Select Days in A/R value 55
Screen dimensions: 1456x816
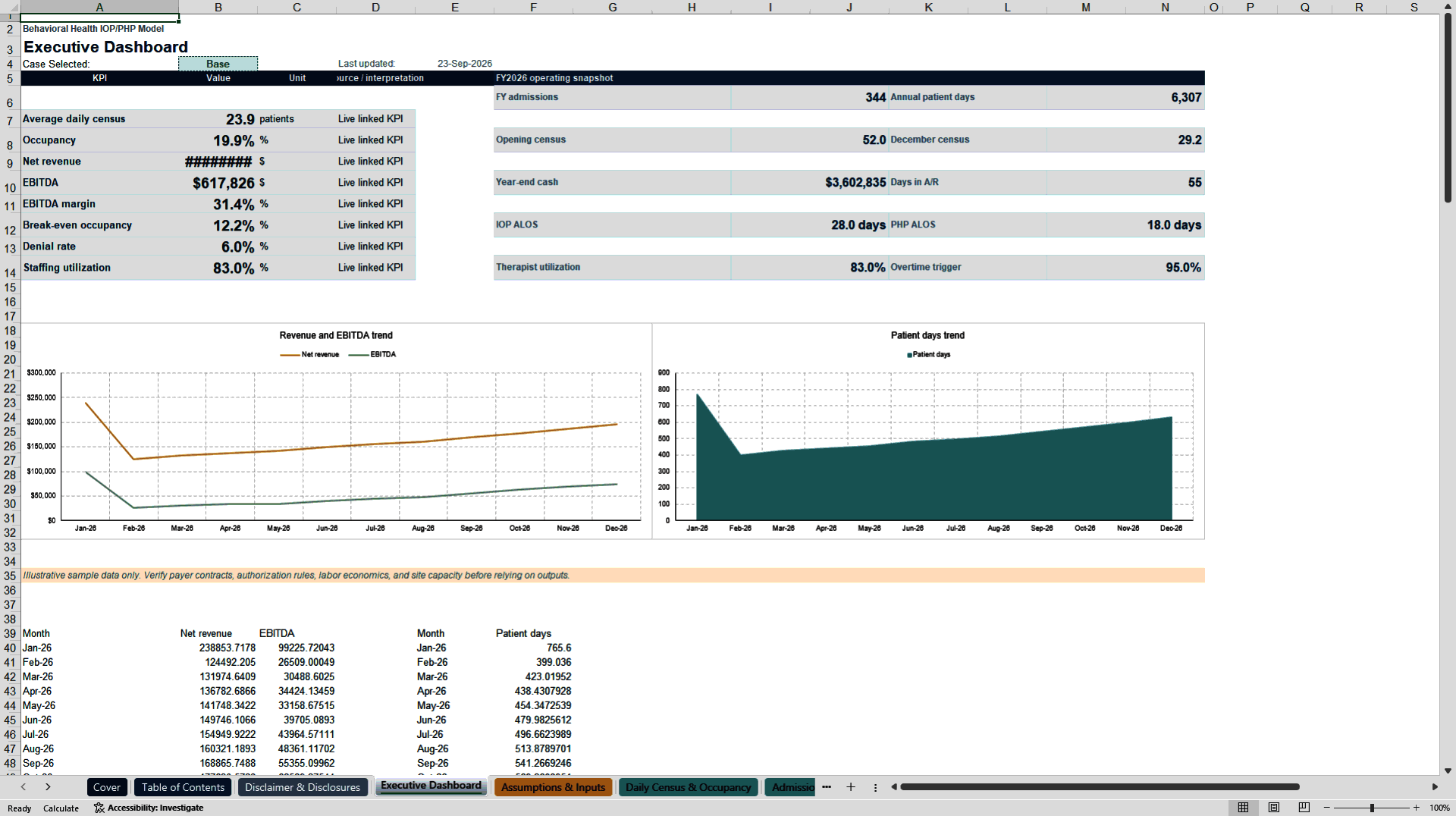pyautogui.click(x=1125, y=182)
